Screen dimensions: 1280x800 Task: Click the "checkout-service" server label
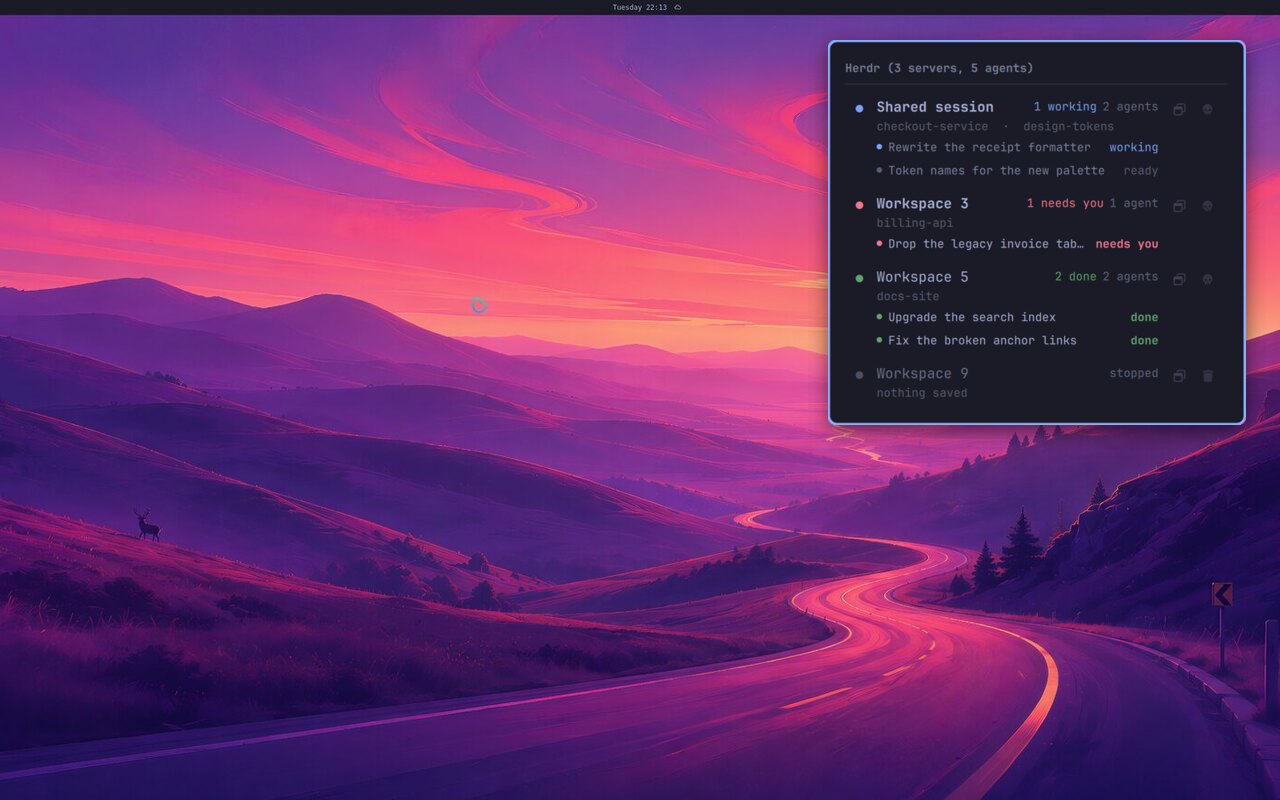tap(932, 127)
